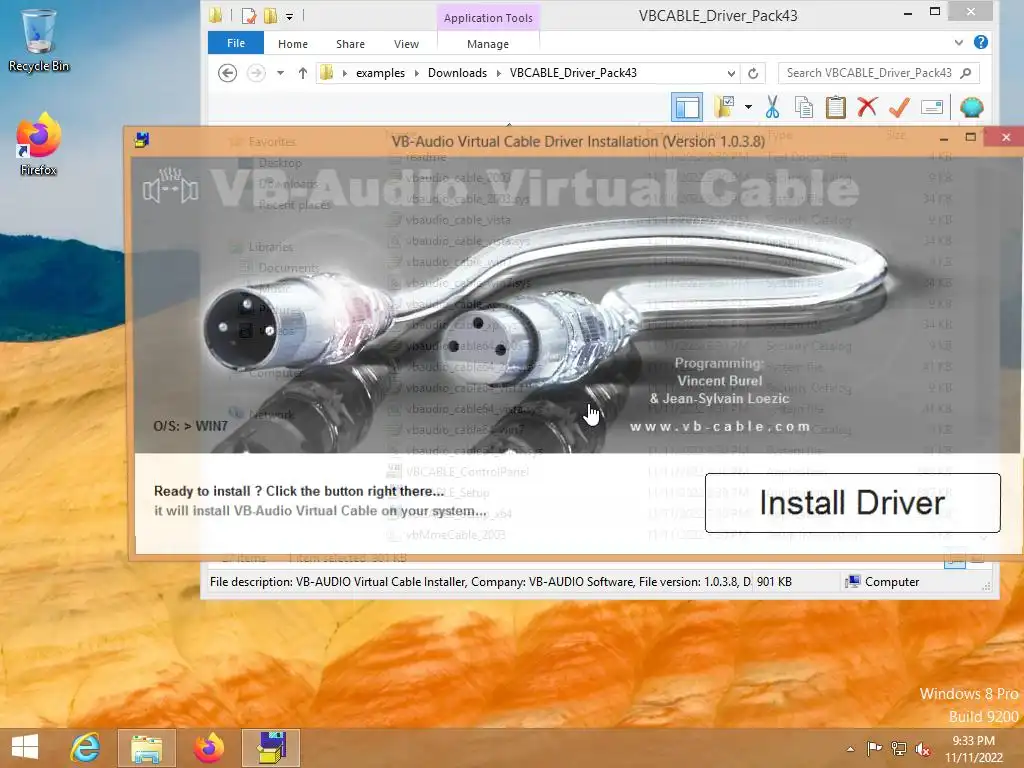The height and width of the screenshot is (768, 1024).
Task: Click the Cut scissors icon
Action: click(x=772, y=106)
